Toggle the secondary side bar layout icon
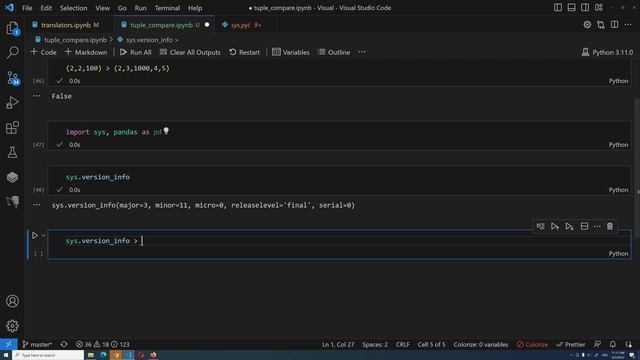The height and width of the screenshot is (360, 640). point(585,8)
